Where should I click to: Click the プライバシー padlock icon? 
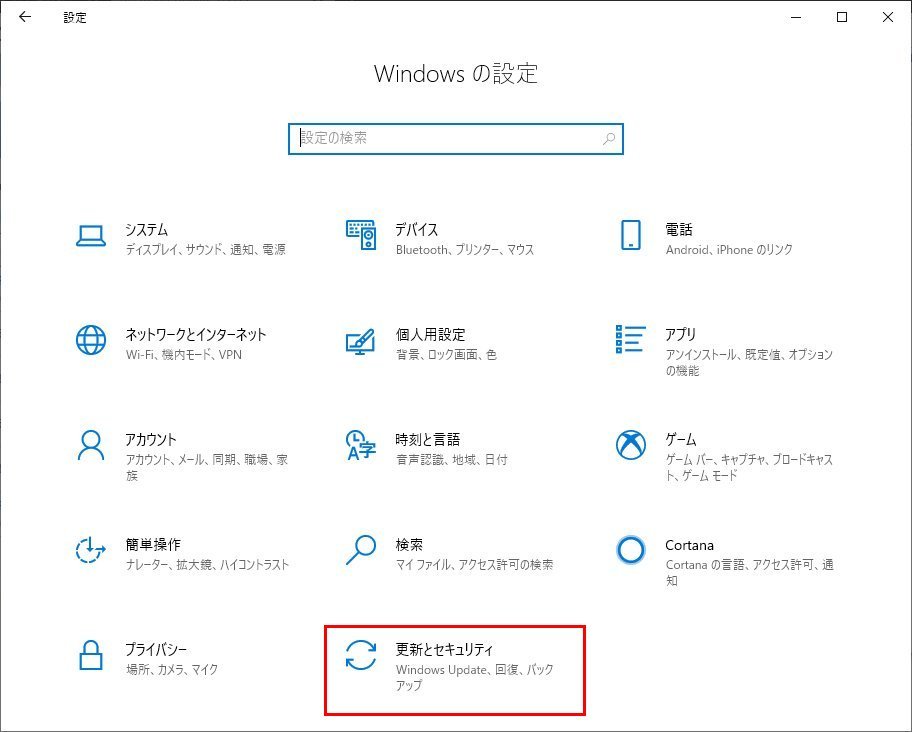point(91,655)
